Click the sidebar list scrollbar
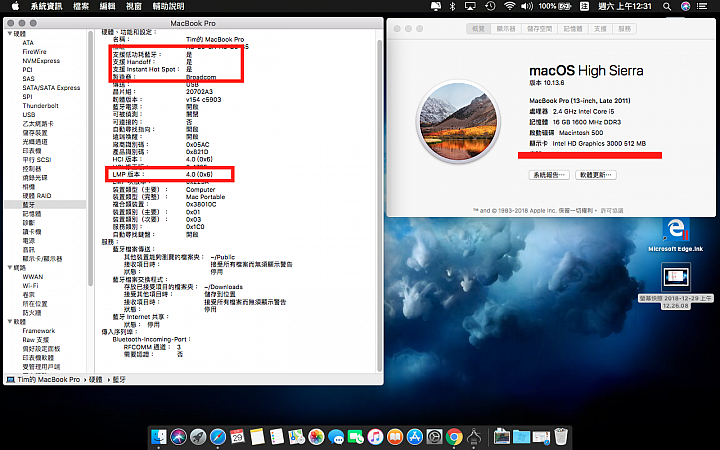Image resolution: width=720 pixels, height=450 pixels. point(90,158)
